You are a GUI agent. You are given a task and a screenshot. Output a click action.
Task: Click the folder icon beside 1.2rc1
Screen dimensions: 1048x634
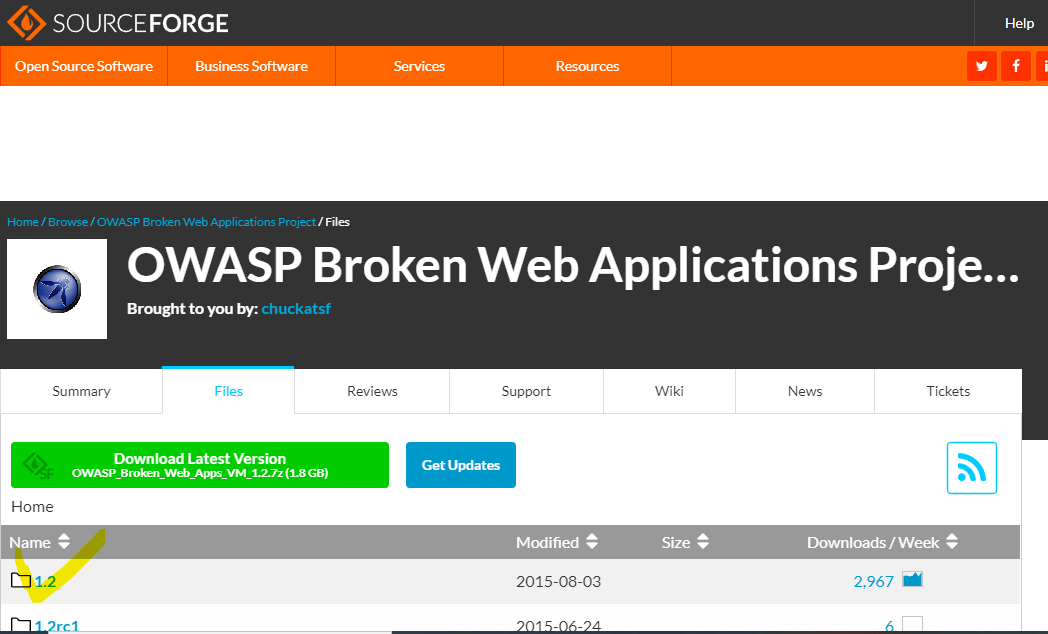coord(20,625)
